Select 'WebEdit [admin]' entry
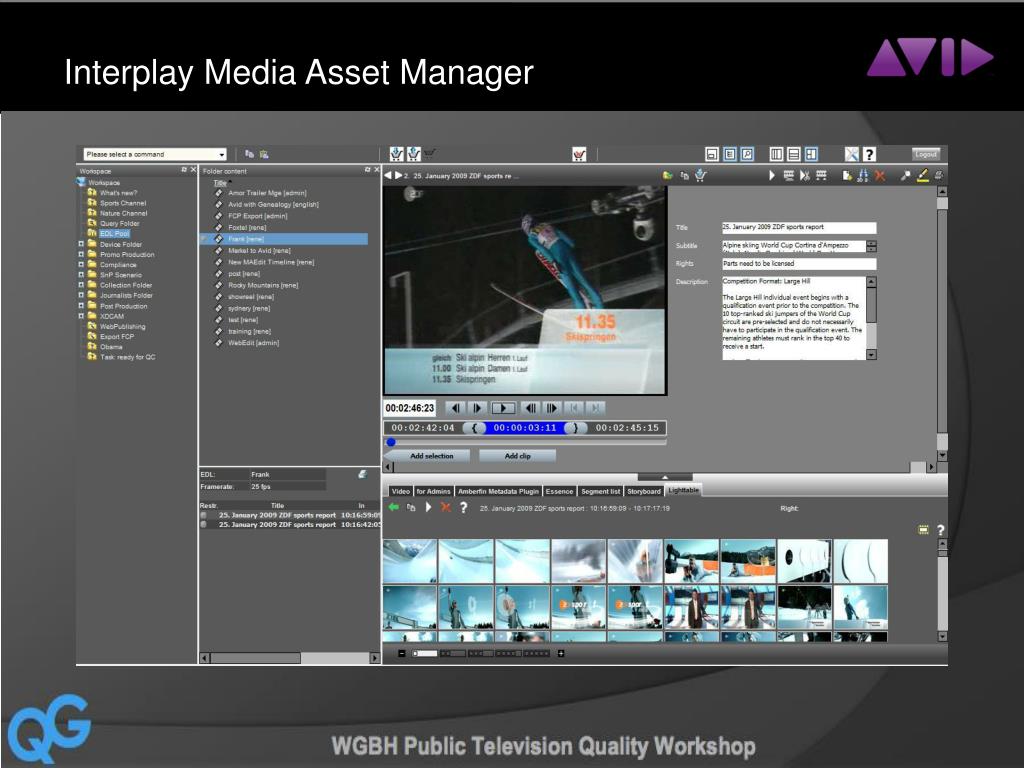 [253, 343]
